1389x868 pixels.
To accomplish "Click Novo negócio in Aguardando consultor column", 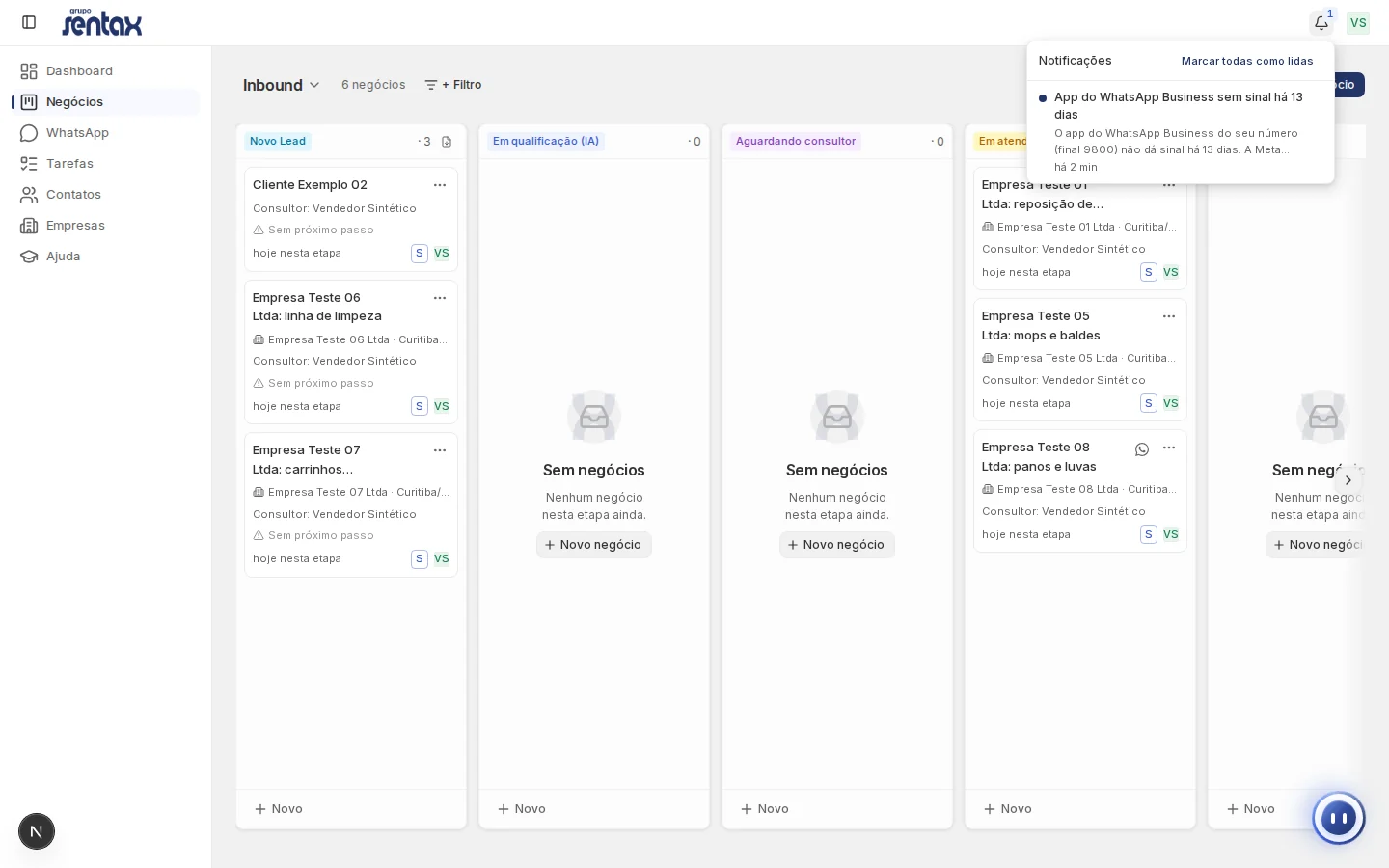I will click(837, 545).
